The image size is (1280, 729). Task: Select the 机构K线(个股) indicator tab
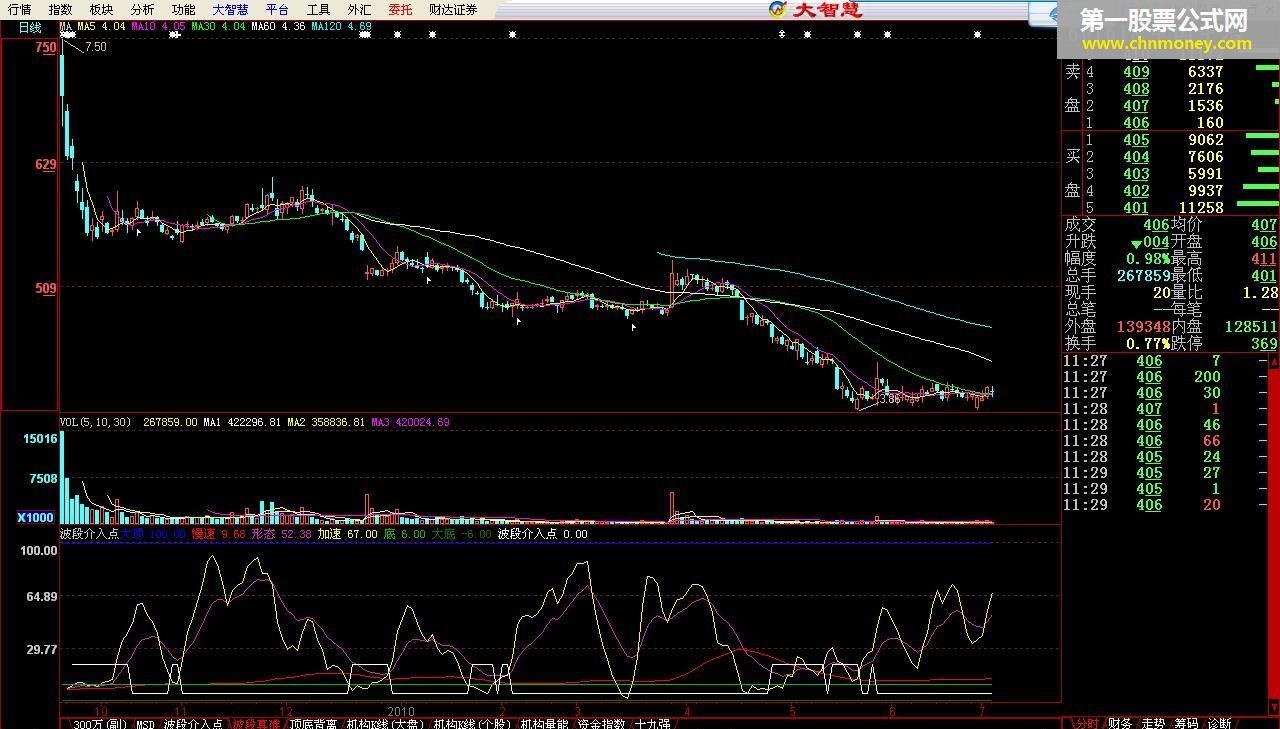472,723
